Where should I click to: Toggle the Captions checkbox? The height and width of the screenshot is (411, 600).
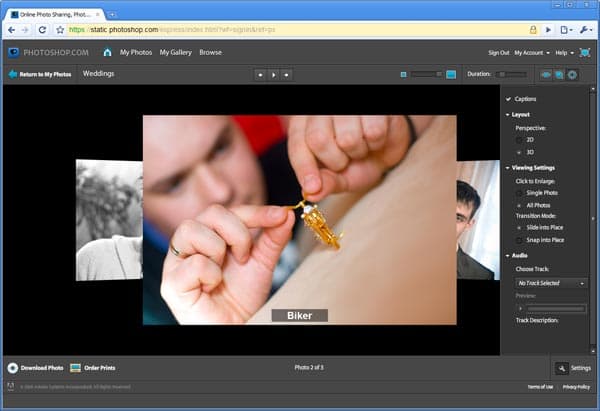click(508, 99)
